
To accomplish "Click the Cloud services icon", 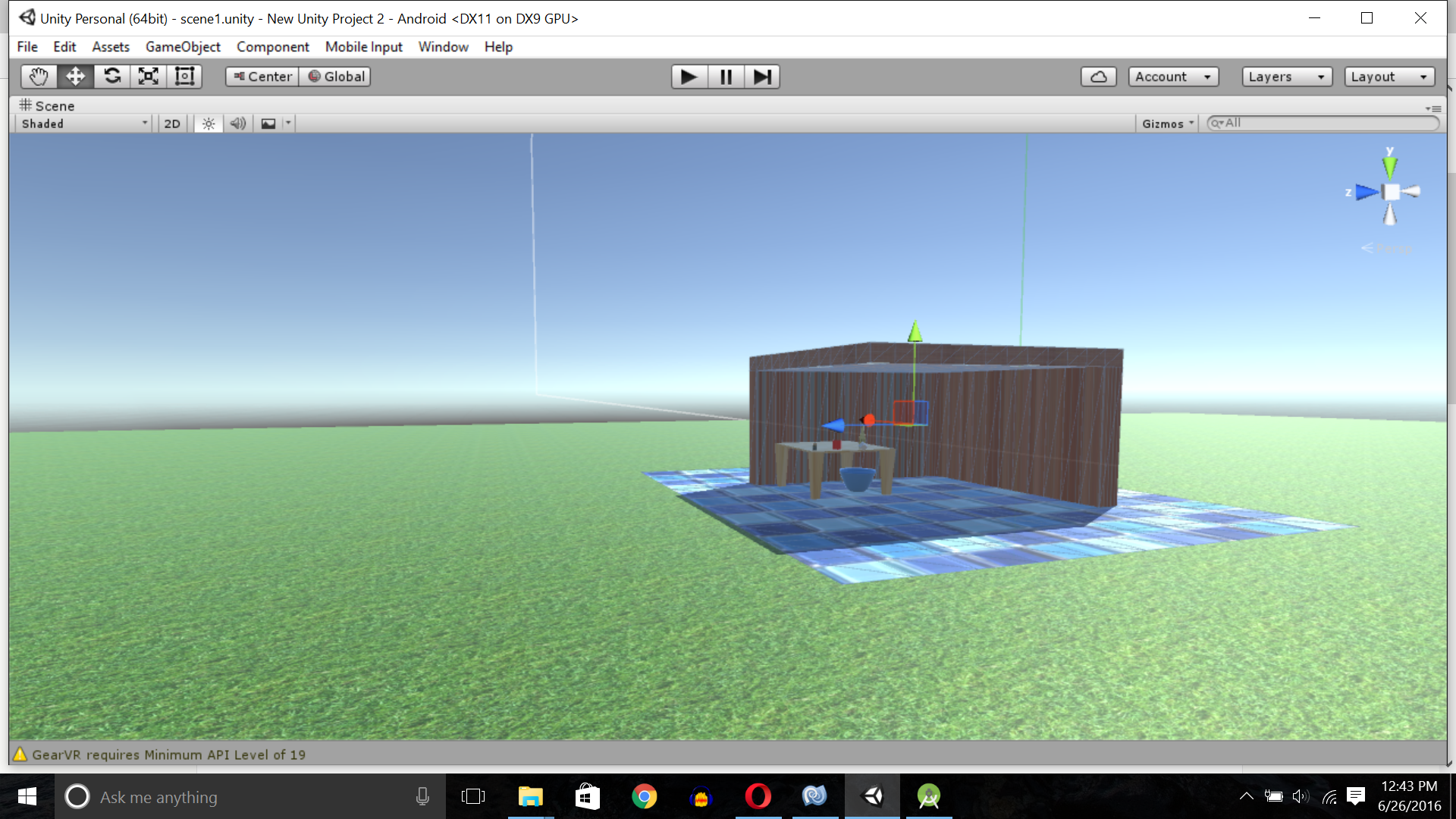I will (x=1098, y=77).
